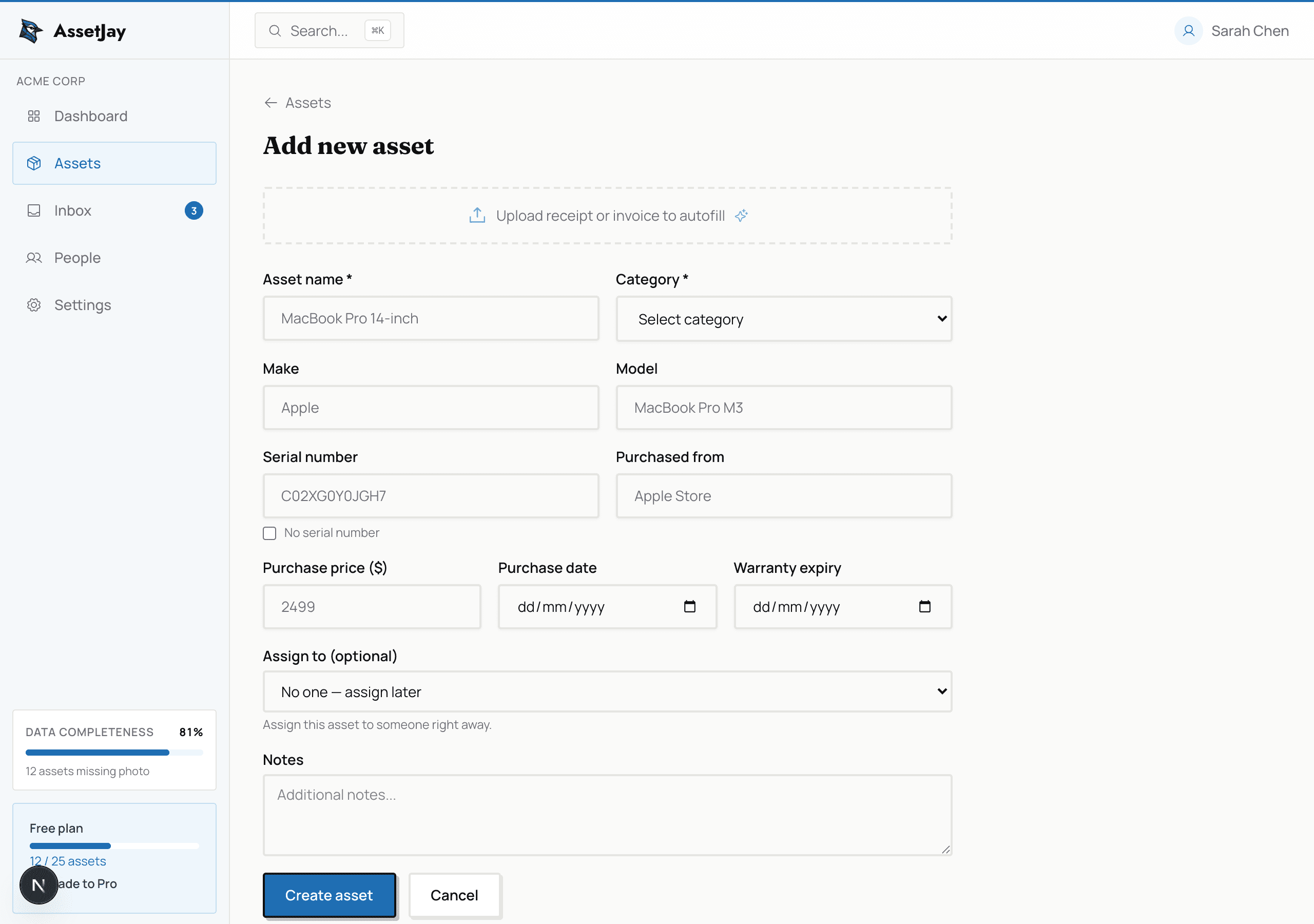This screenshot has width=1314, height=924.
Task: Open the Purchase date calendar picker
Action: (x=691, y=606)
